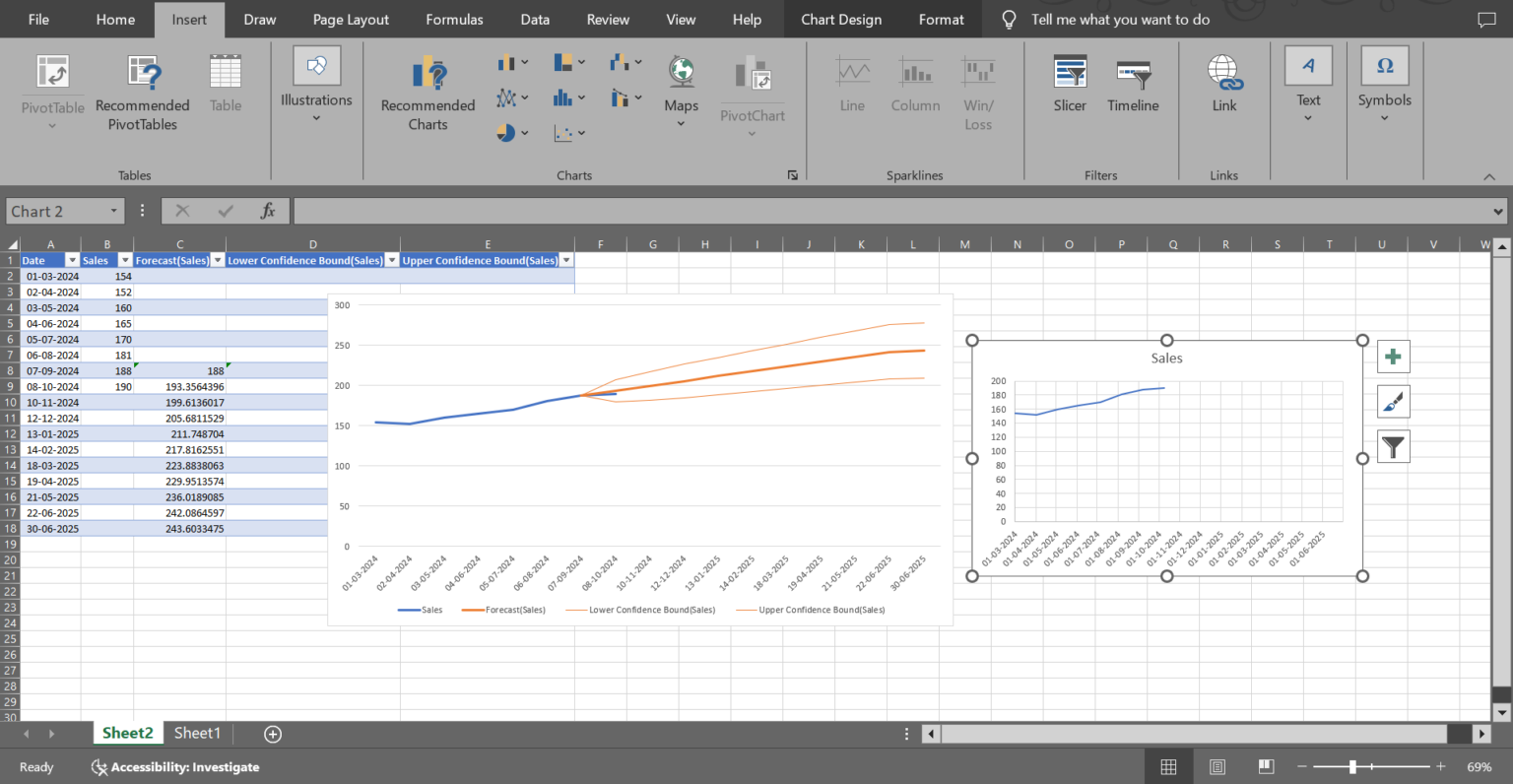
Task: Open the Maps chart tool
Action: click(x=680, y=89)
